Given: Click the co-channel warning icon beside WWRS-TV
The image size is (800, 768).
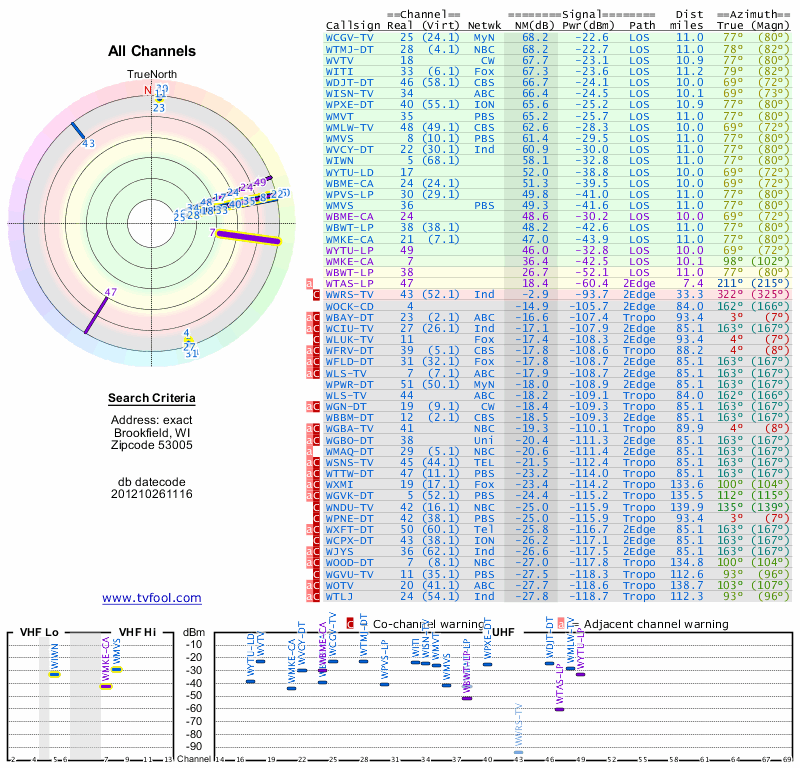Looking at the screenshot, I should [x=316, y=294].
